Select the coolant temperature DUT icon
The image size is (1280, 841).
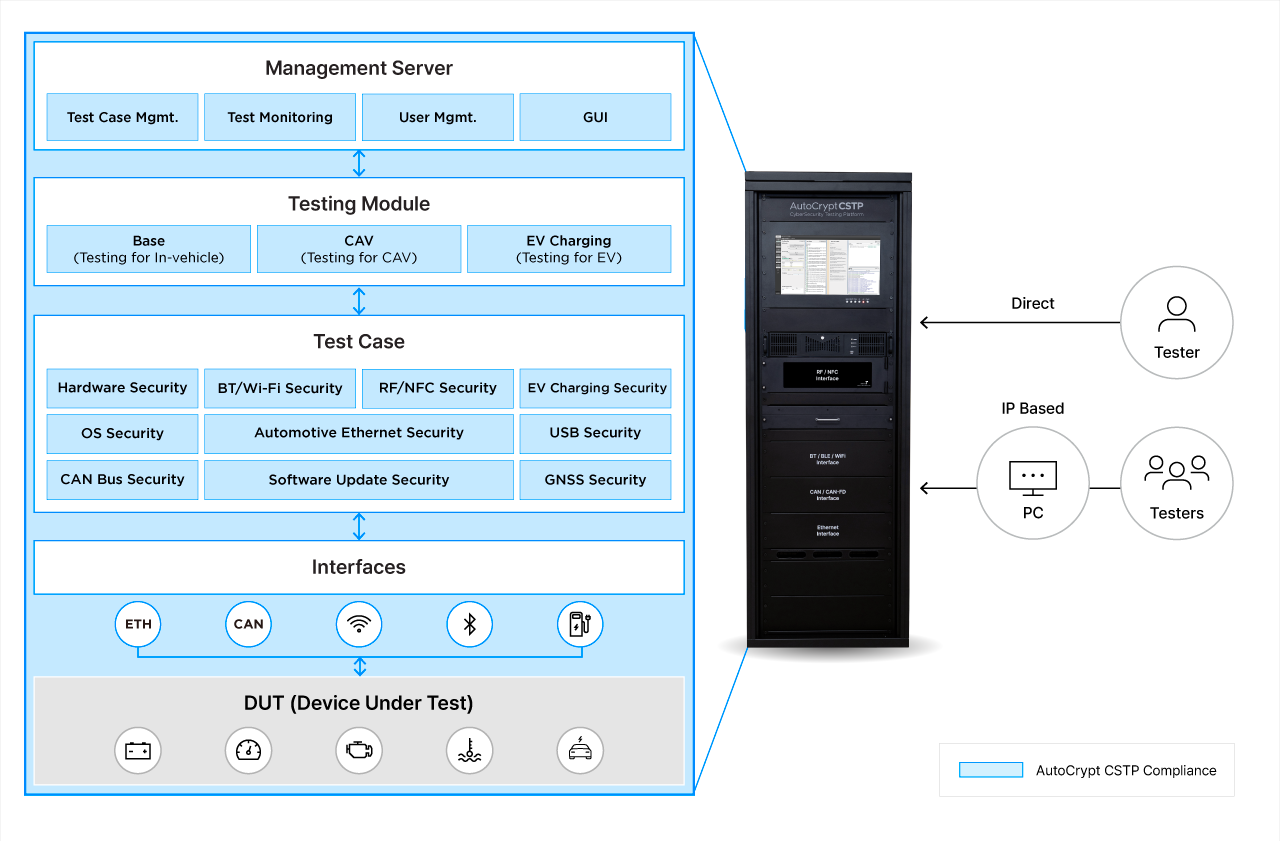469,750
